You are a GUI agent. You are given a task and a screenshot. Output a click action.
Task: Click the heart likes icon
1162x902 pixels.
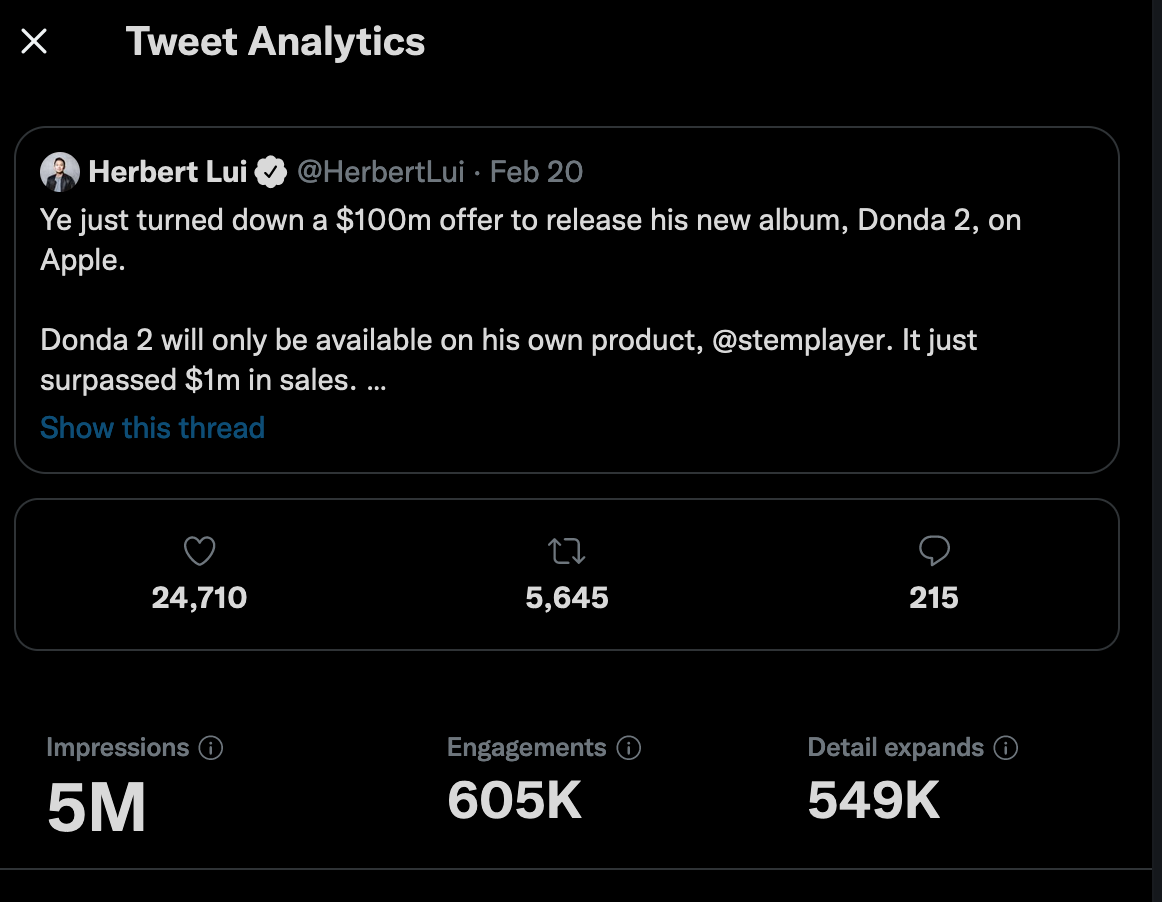coord(200,551)
